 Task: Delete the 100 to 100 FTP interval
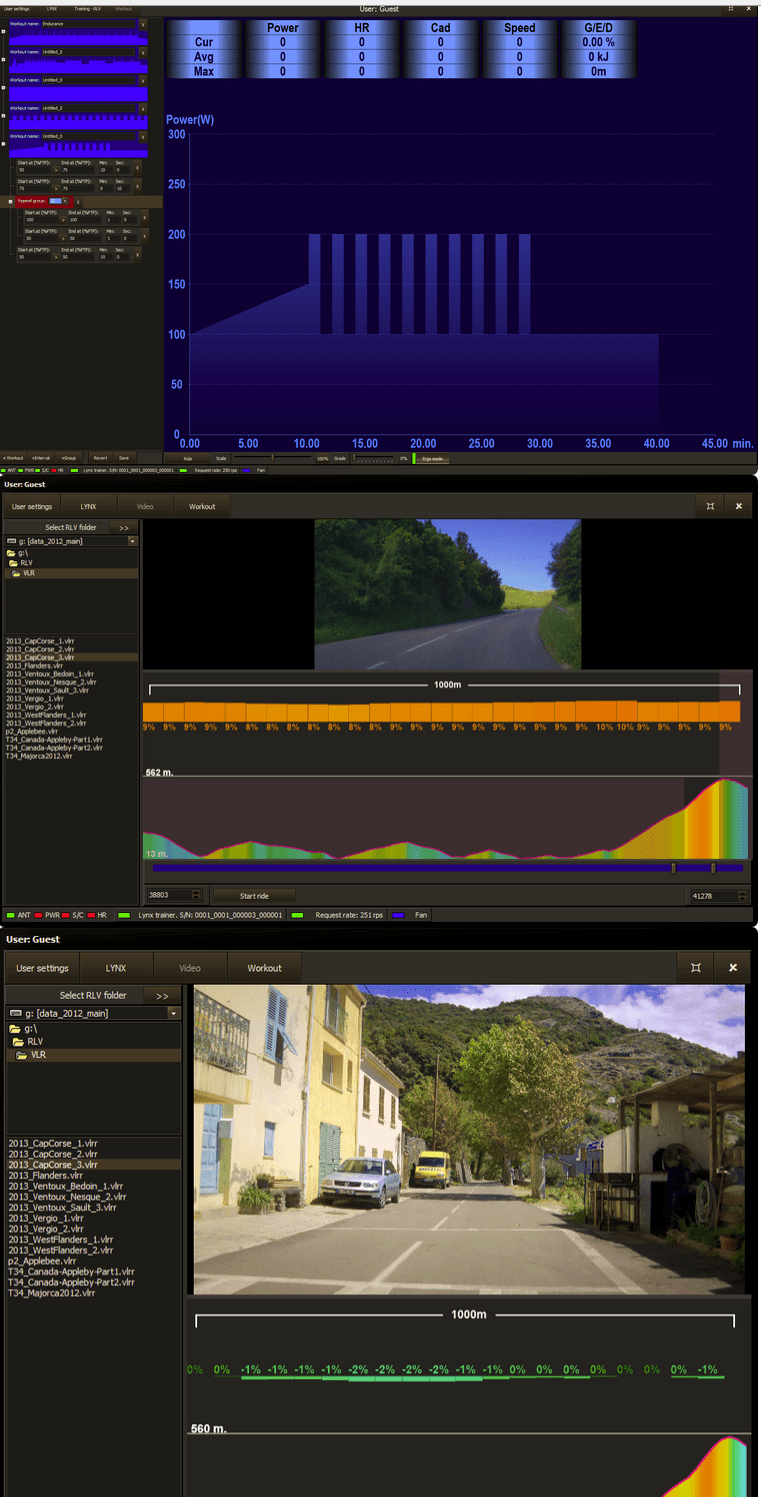[145, 217]
